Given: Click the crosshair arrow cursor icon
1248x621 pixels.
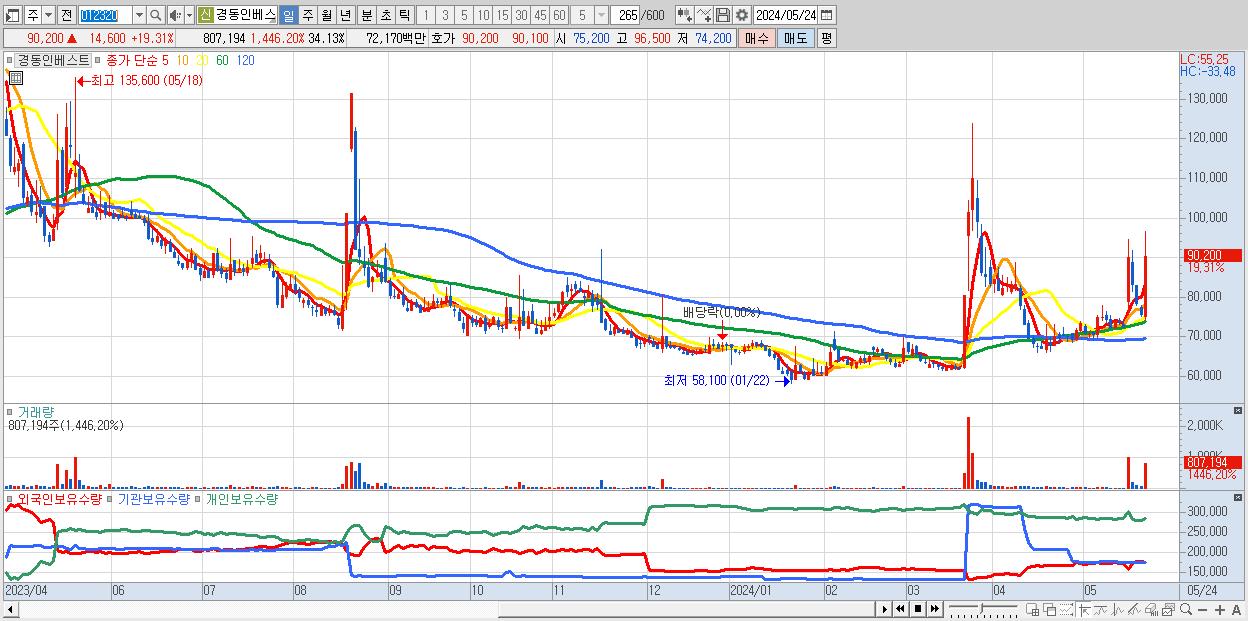Looking at the screenshot, I should coord(1084,609).
